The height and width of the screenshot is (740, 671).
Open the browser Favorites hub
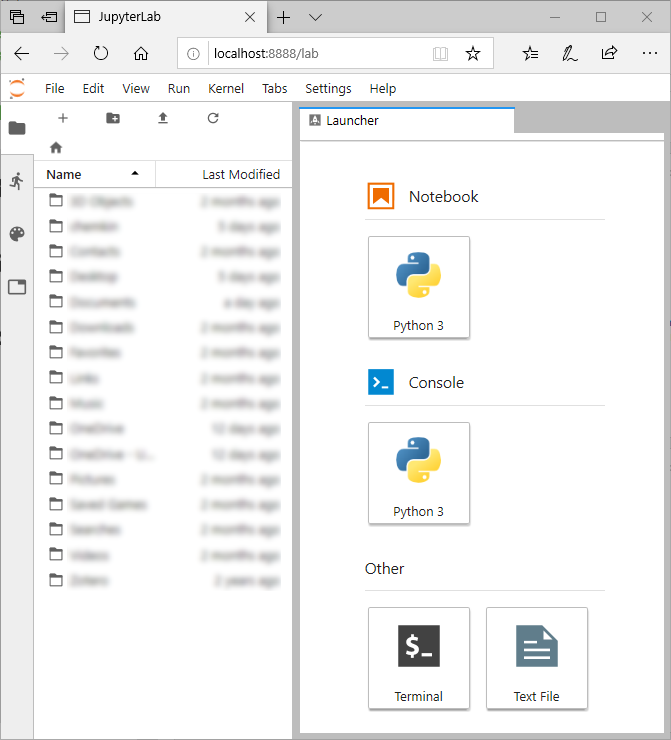[530, 53]
